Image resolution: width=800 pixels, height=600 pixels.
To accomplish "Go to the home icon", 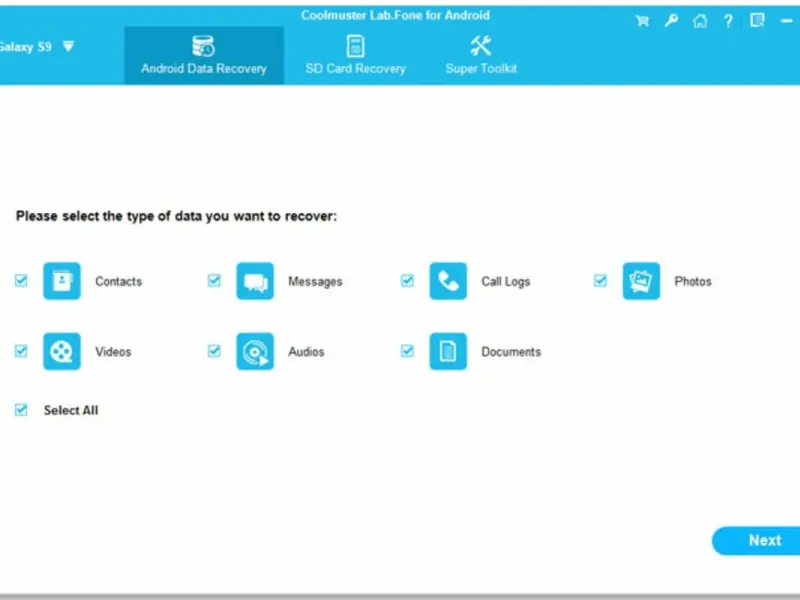I will pos(700,21).
